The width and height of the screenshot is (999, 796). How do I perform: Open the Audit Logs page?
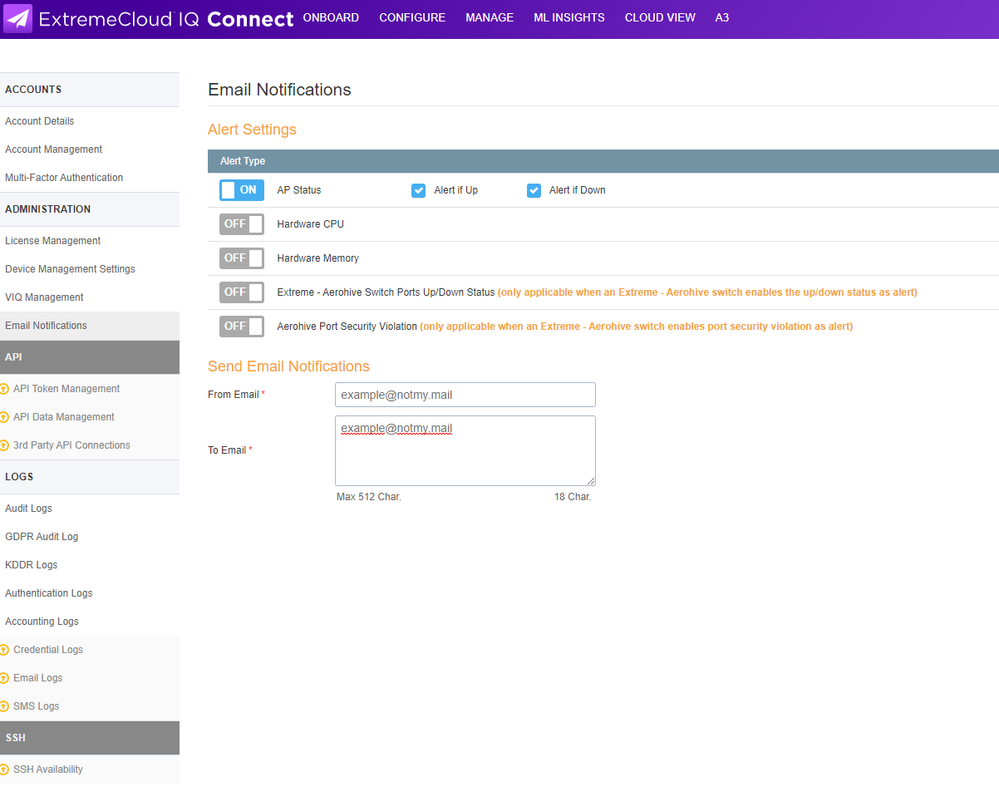(29, 508)
